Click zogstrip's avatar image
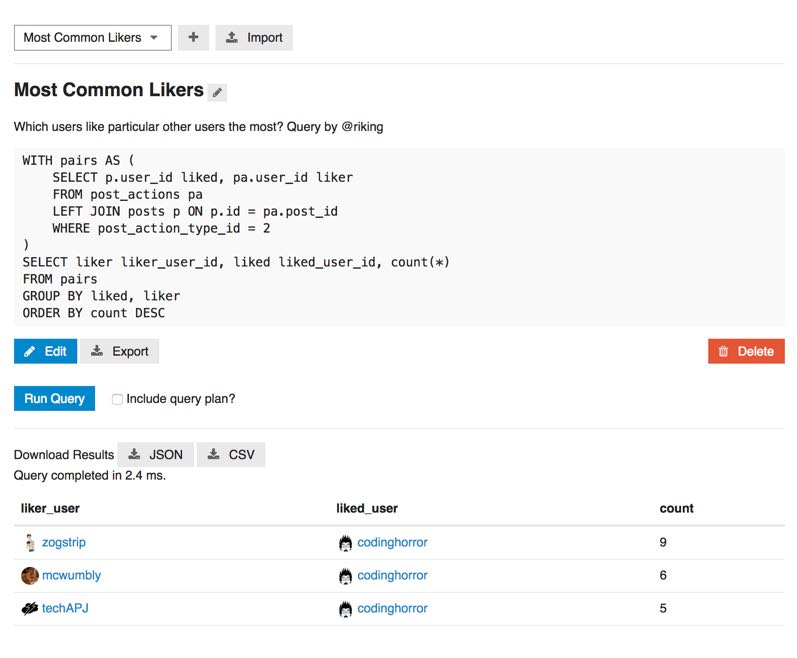The image size is (797, 658). point(30,543)
